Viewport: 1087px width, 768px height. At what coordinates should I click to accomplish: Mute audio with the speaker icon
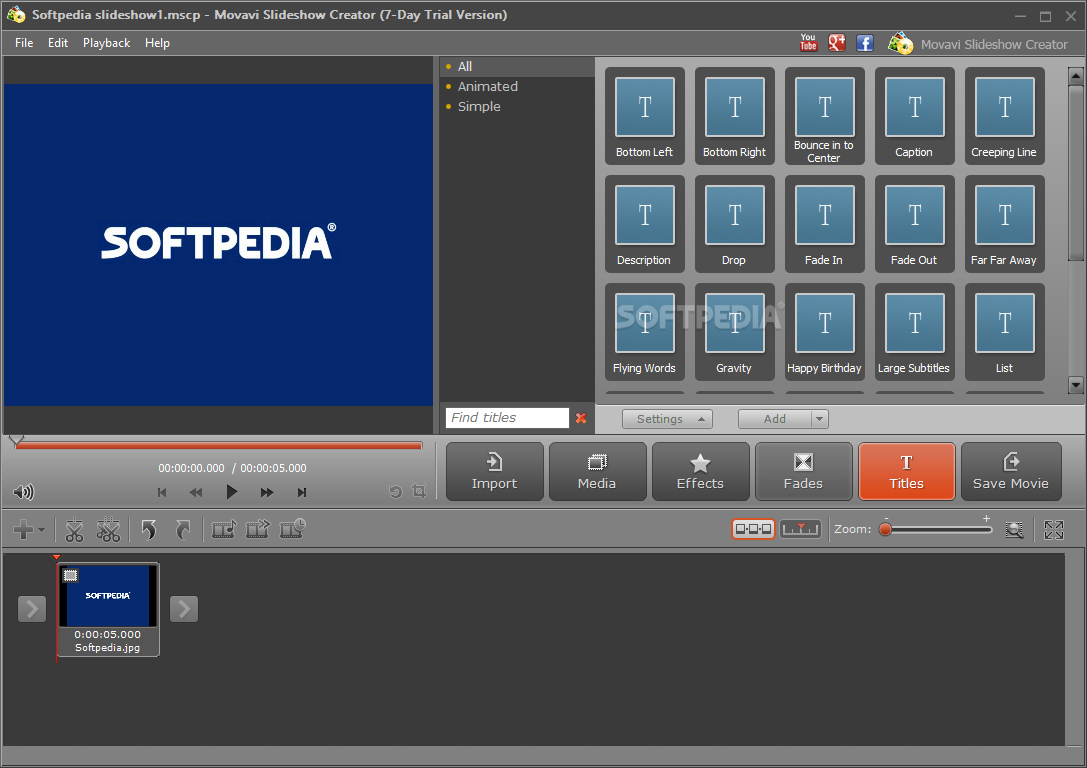[24, 492]
